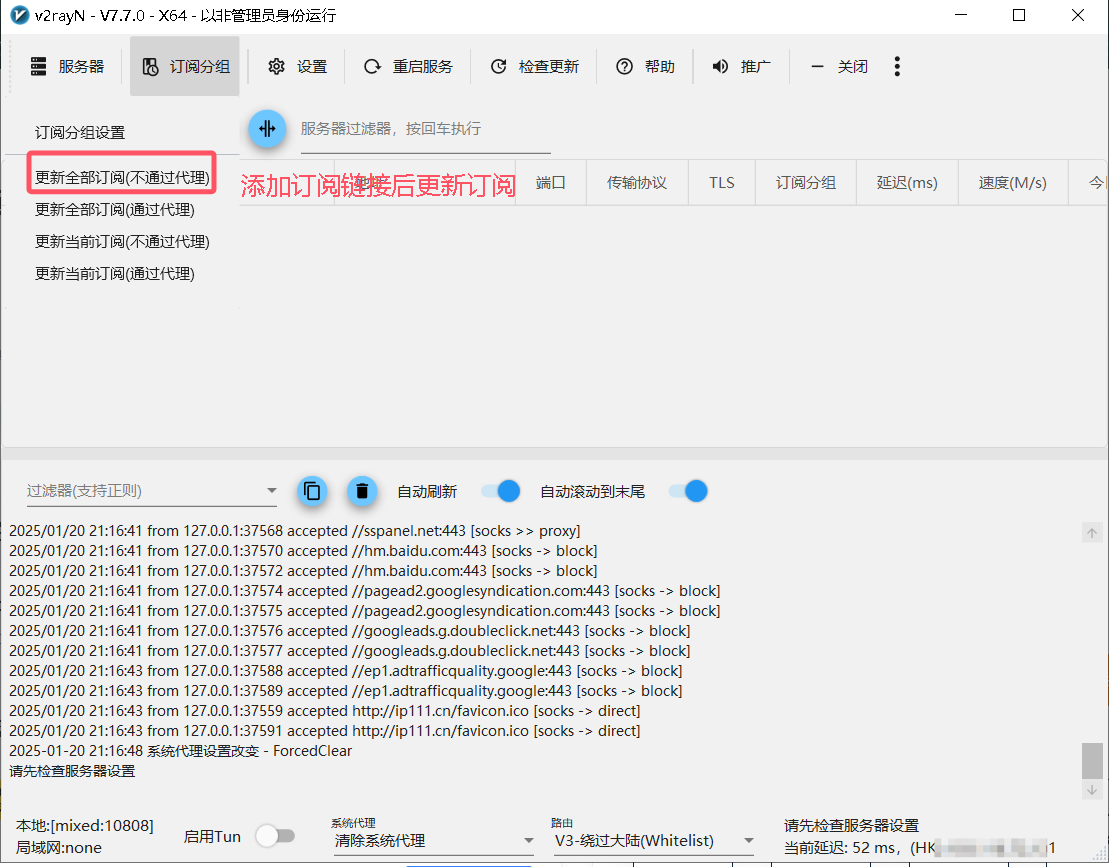Image resolution: width=1109 pixels, height=867 pixels.
Task: Open the 服务器 server list panel
Action: 66,66
